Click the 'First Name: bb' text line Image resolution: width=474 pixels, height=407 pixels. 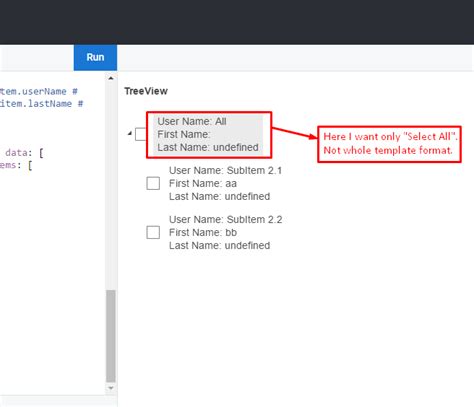[203, 232]
